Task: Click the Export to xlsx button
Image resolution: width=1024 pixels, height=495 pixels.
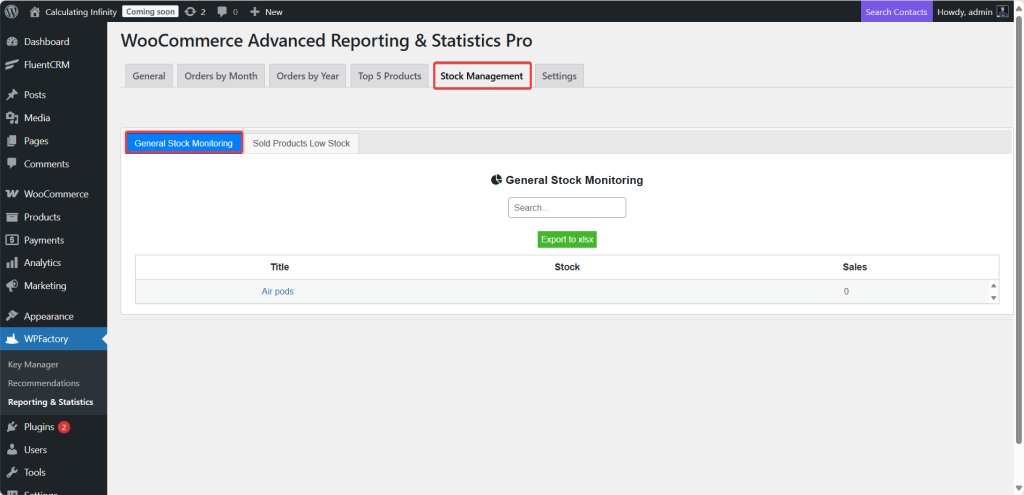Action: point(568,240)
